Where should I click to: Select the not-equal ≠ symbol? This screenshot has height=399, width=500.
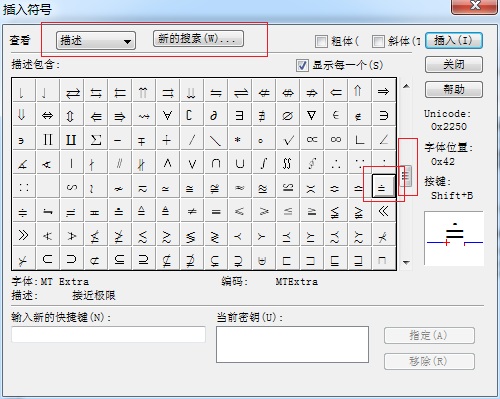pos(191,211)
